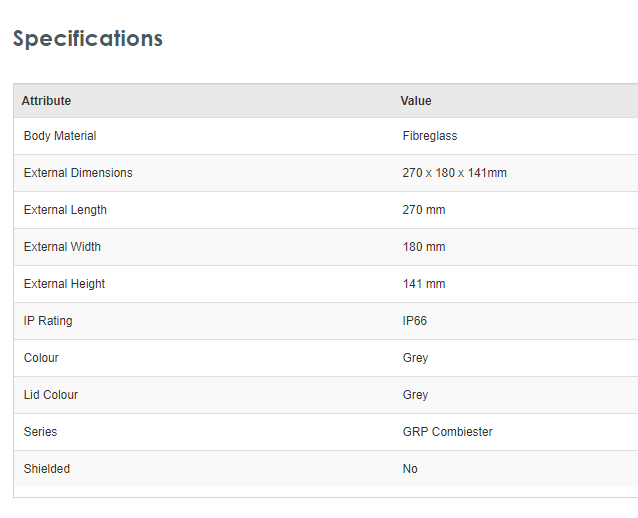Click the 270 mm length value
Viewport: 638px width, 518px height.
[x=424, y=210]
